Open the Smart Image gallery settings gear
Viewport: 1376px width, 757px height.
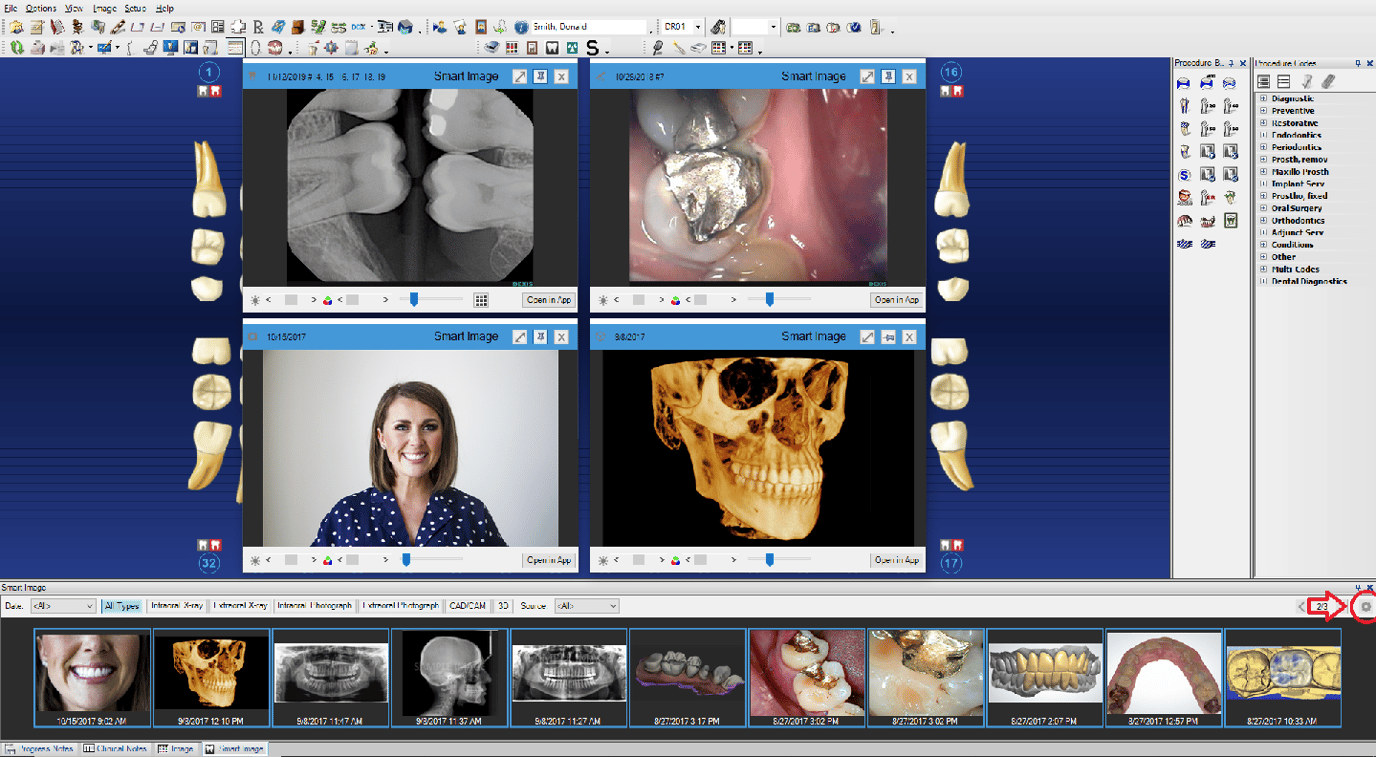(x=1366, y=606)
